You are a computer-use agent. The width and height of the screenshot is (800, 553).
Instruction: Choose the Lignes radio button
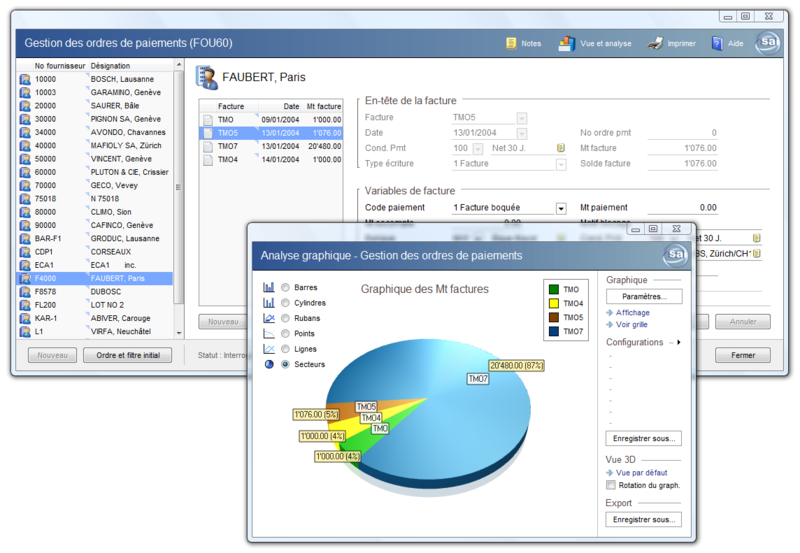coord(286,349)
